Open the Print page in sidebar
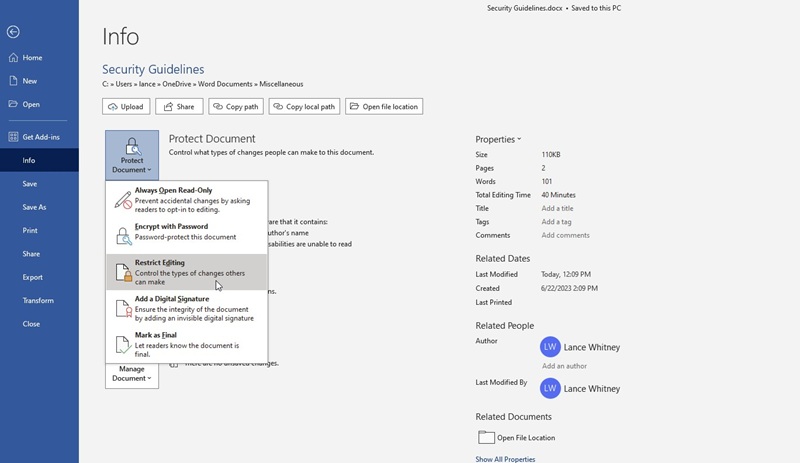This screenshot has height=463, width=800. pyautogui.click(x=31, y=230)
